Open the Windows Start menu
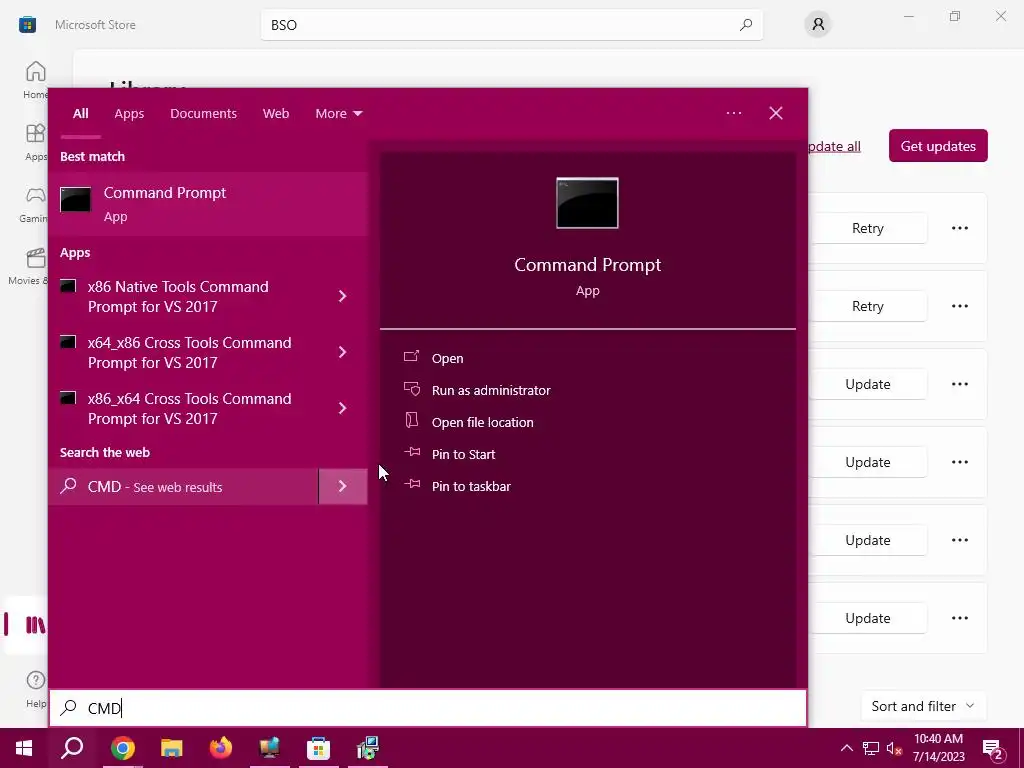This screenshot has height=768, width=1024. (x=24, y=748)
